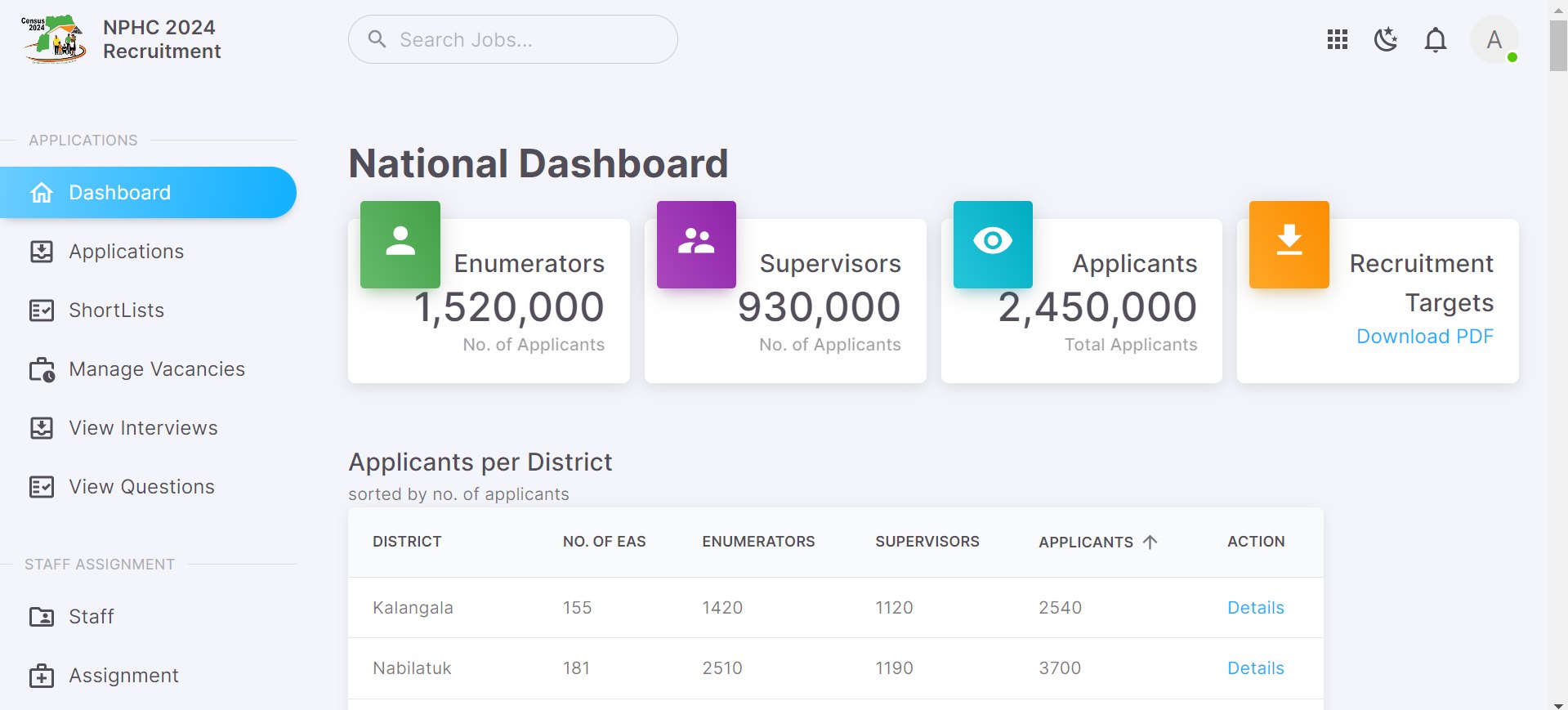
Task: Click the Assignment sidebar icon
Action: point(42,676)
